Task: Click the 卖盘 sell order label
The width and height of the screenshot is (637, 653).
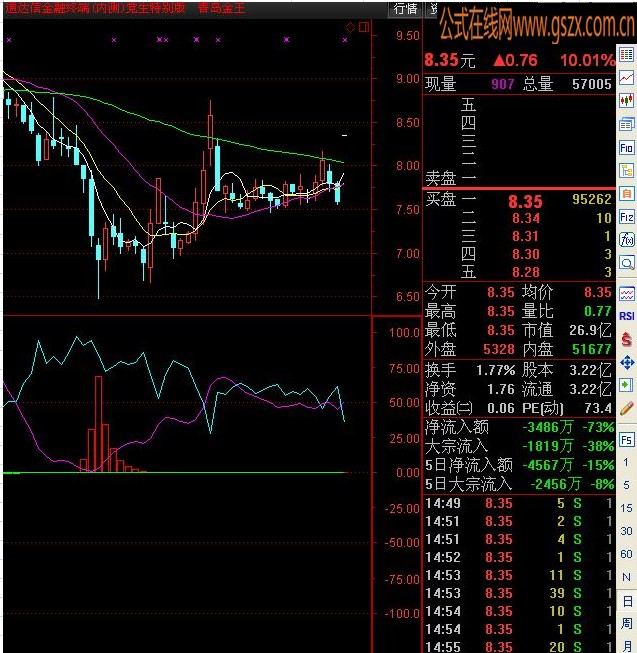Action: [440, 179]
